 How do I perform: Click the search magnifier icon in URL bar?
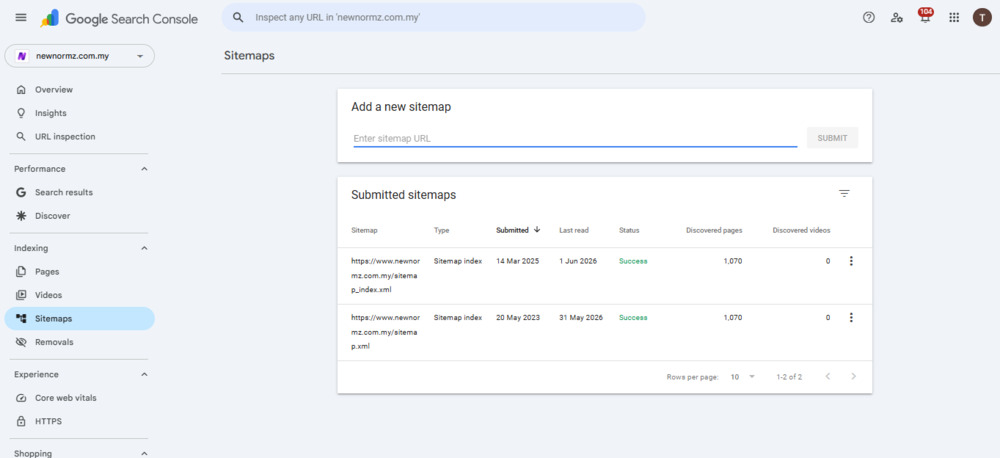pyautogui.click(x=238, y=18)
